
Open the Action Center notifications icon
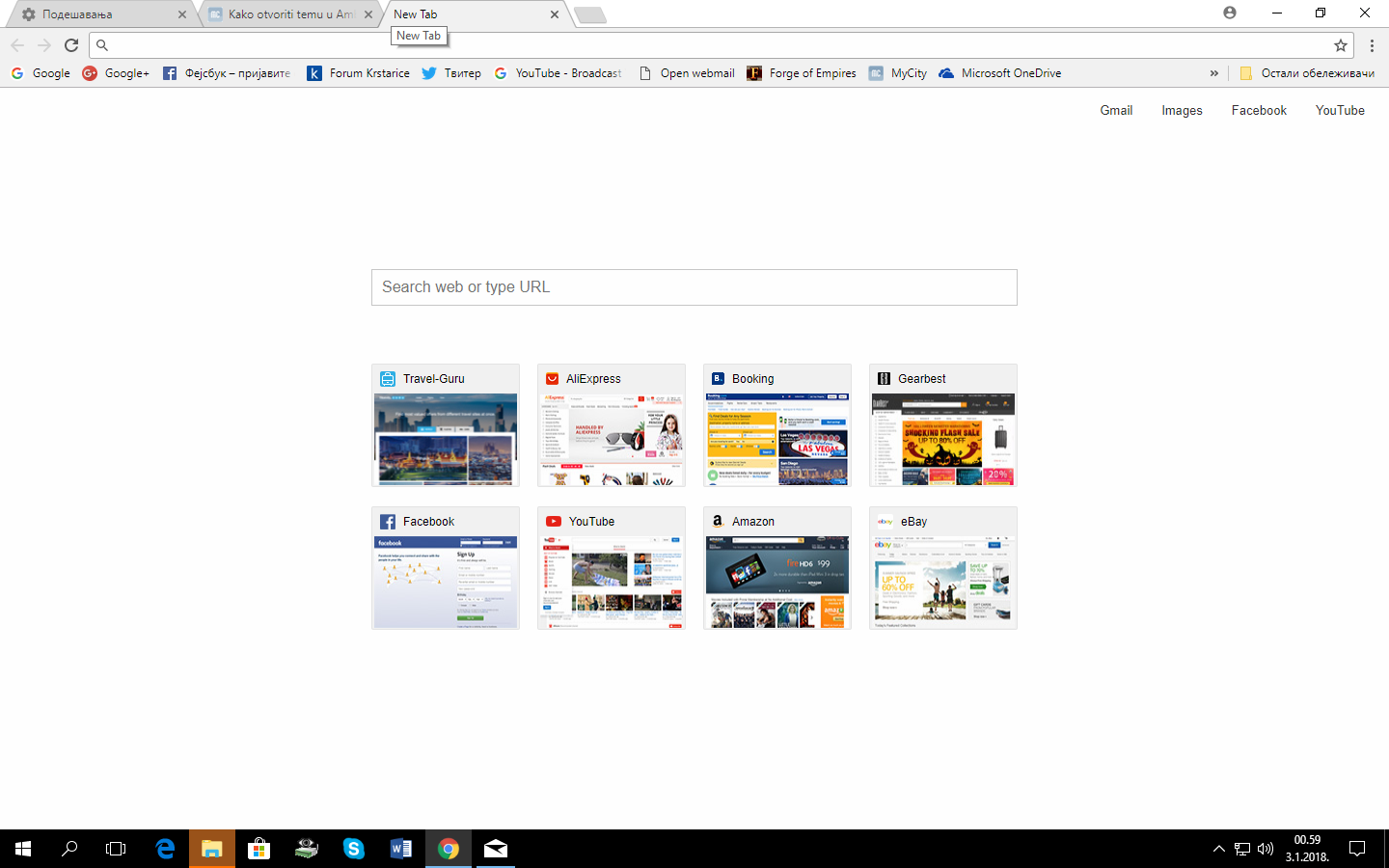pos(1357,849)
